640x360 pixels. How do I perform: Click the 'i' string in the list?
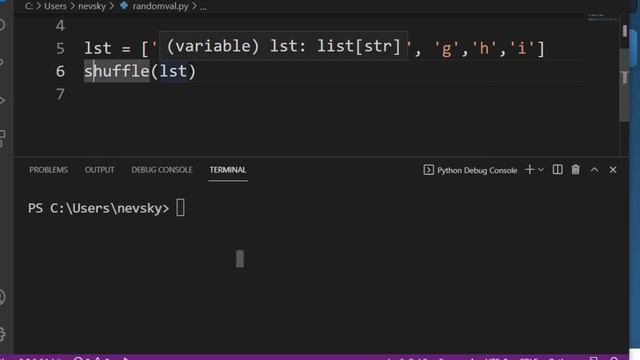522,49
